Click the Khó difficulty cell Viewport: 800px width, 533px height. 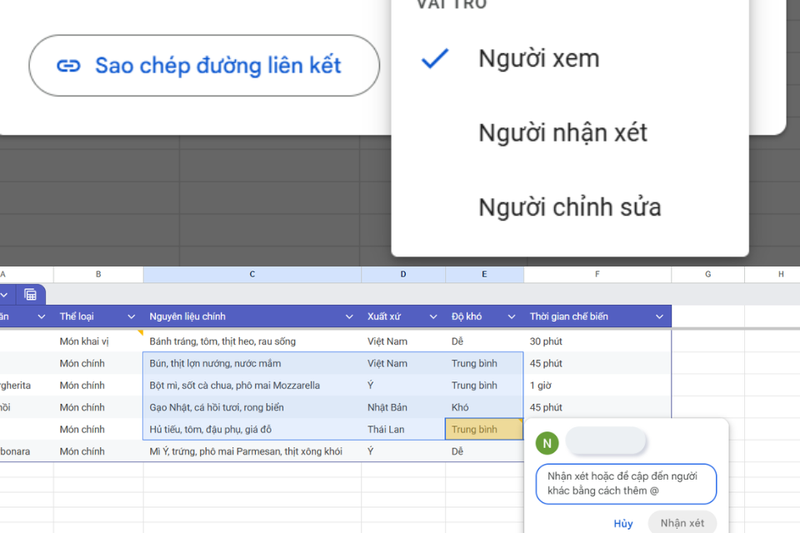484,407
